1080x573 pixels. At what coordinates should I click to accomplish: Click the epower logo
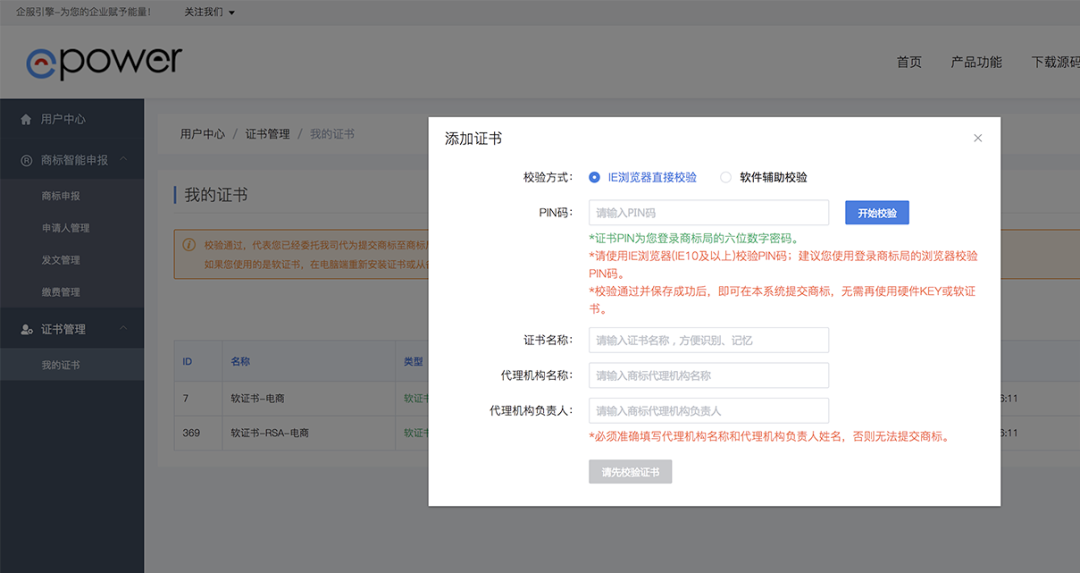[104, 63]
